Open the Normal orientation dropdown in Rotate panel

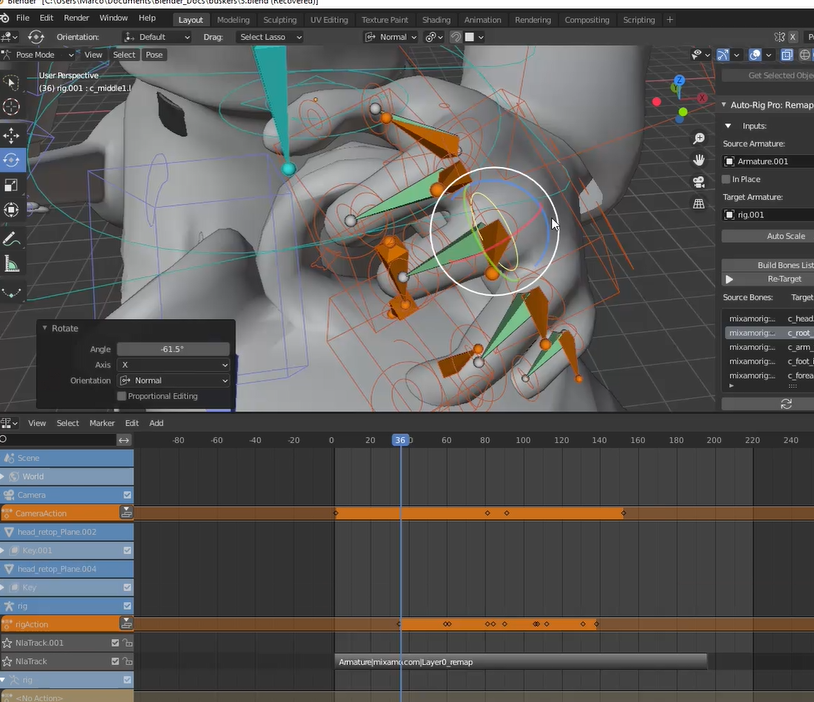[174, 380]
